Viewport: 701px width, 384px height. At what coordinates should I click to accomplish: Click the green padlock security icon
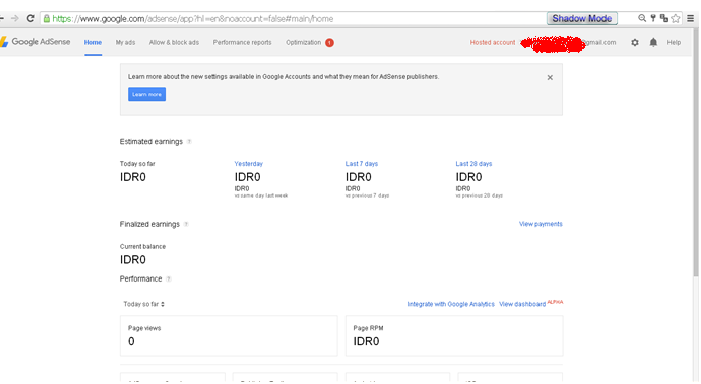[46, 18]
